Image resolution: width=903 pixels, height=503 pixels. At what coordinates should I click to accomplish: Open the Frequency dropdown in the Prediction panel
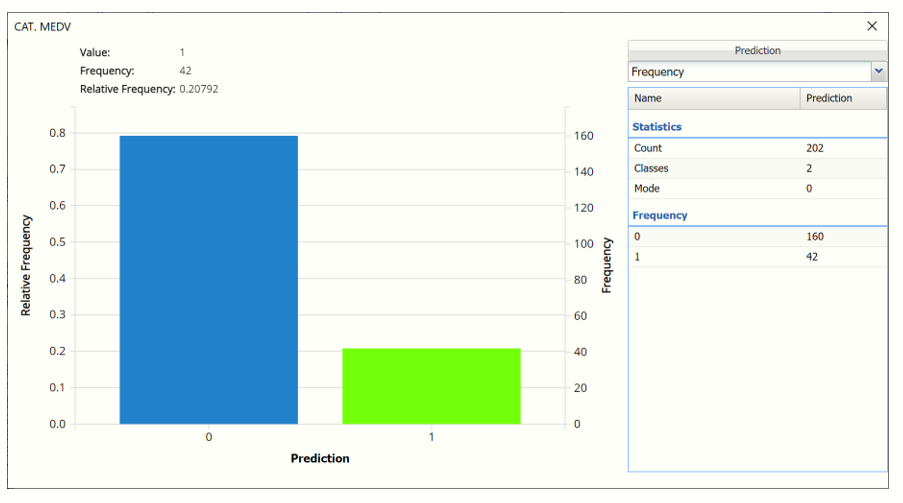(878, 72)
